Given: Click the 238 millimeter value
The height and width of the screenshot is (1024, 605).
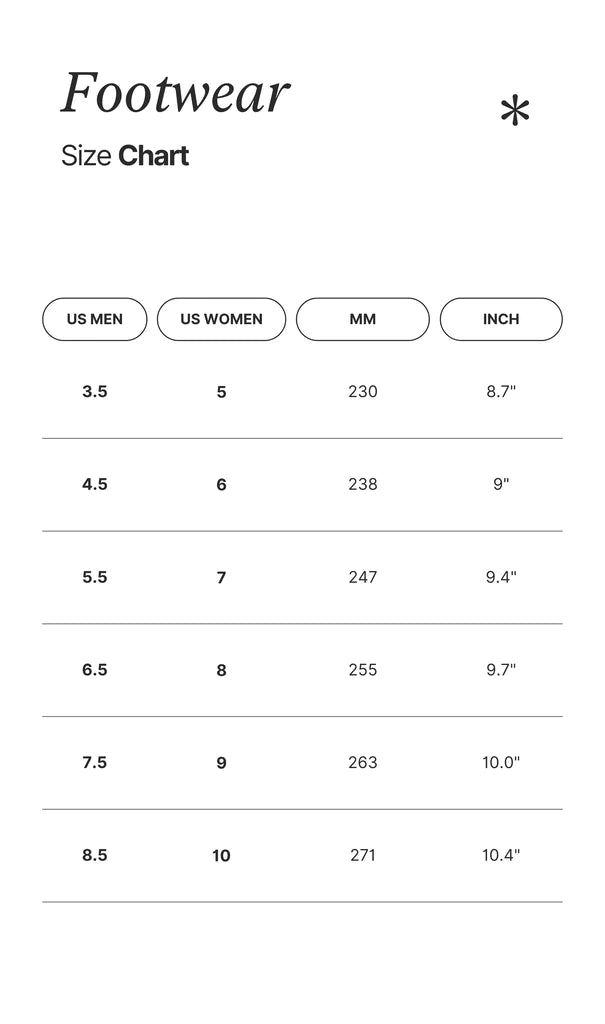Looking at the screenshot, I should 362,484.
